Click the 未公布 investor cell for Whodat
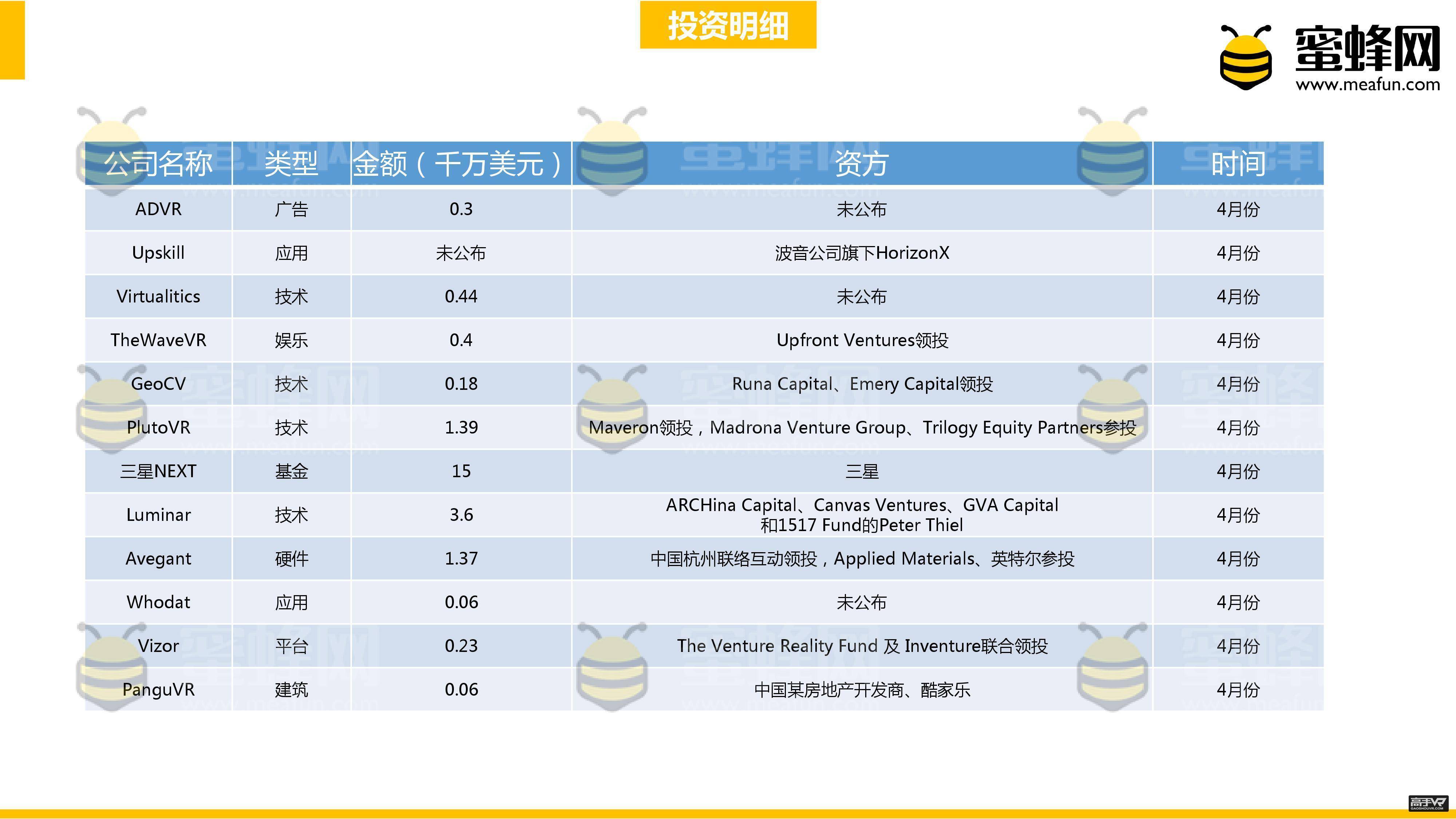 coord(862,602)
